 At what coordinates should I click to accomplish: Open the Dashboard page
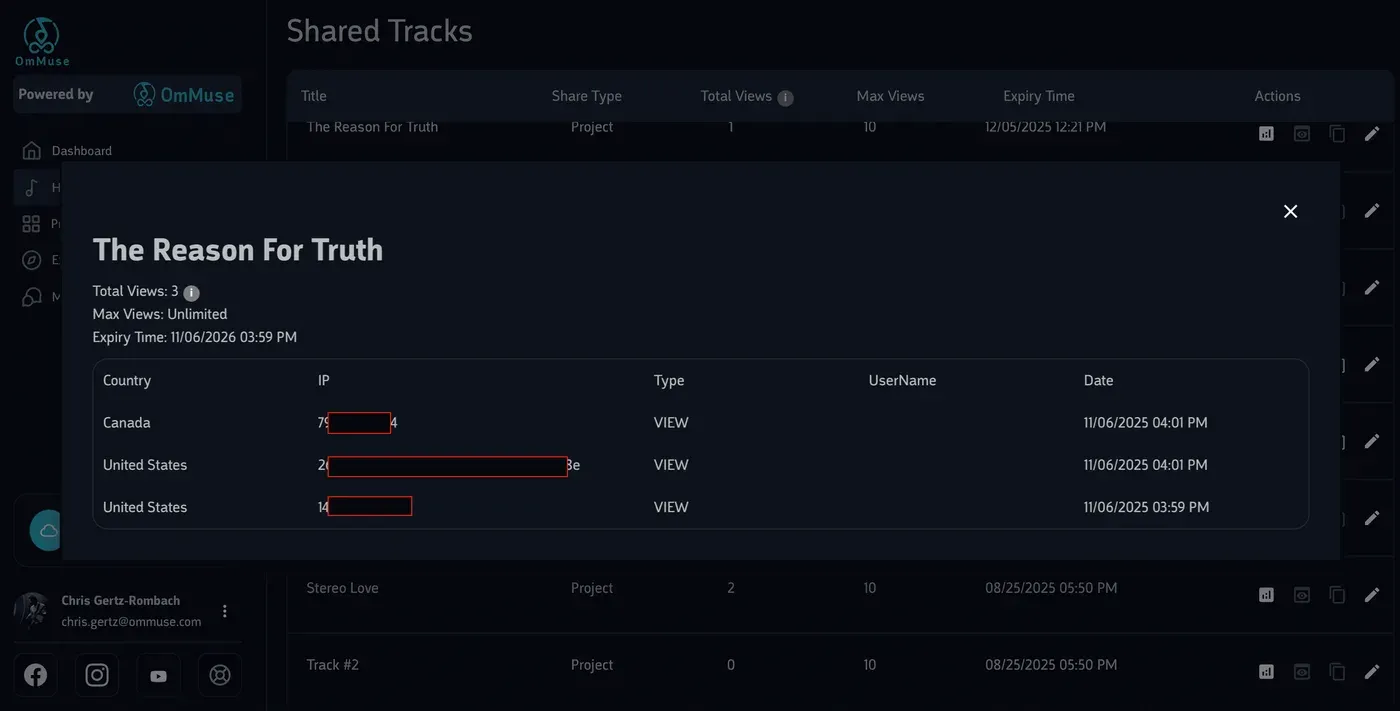[81, 151]
